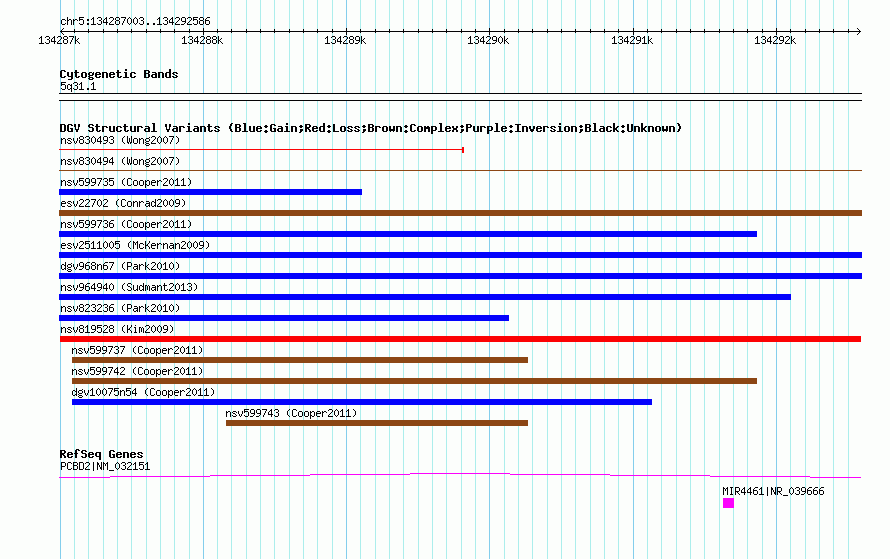Click the dgv10075n54 (Cooper2011) label
This screenshot has height=559, width=890.
point(143,392)
